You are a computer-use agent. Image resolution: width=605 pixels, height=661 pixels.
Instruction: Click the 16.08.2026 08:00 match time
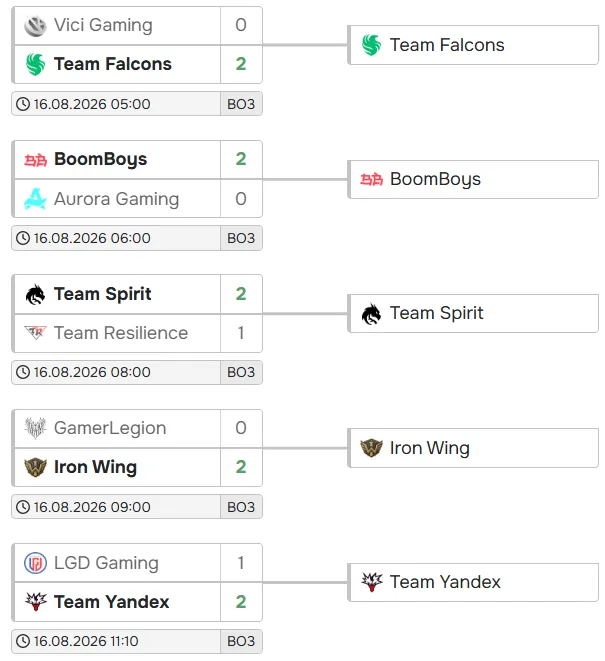[x=92, y=372]
